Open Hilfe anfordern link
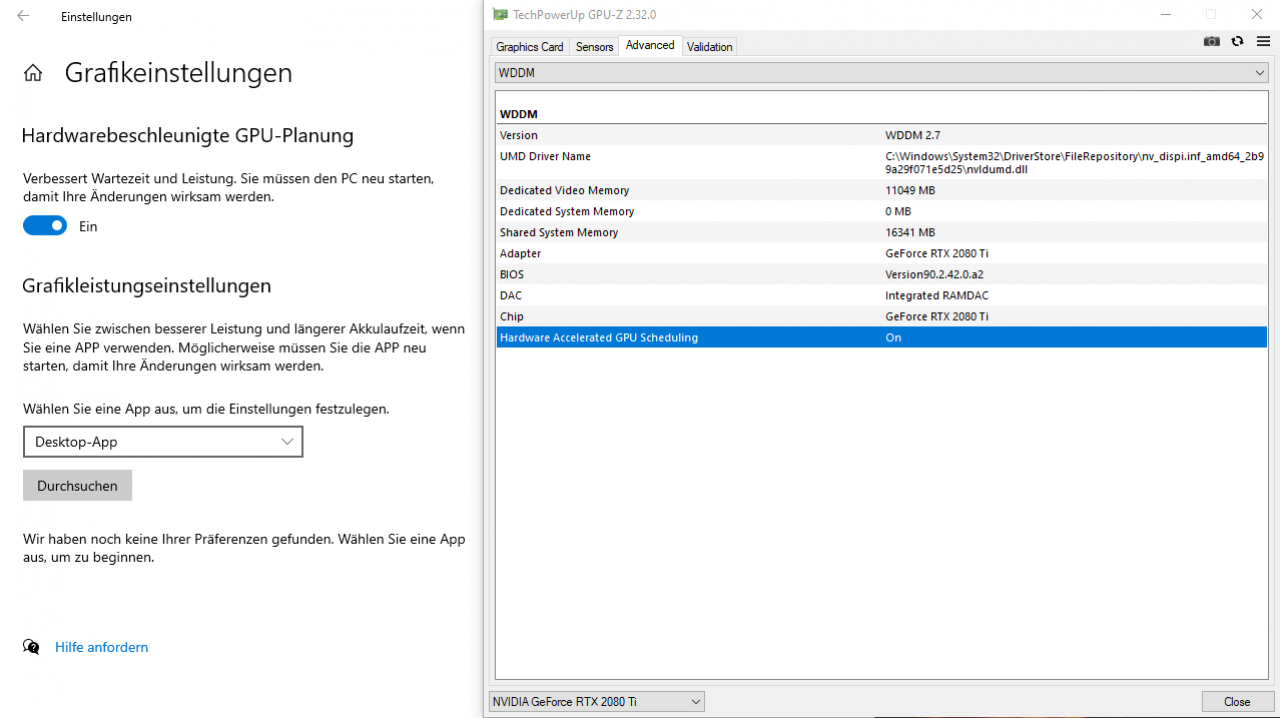Image resolution: width=1280 pixels, height=718 pixels. tap(101, 647)
